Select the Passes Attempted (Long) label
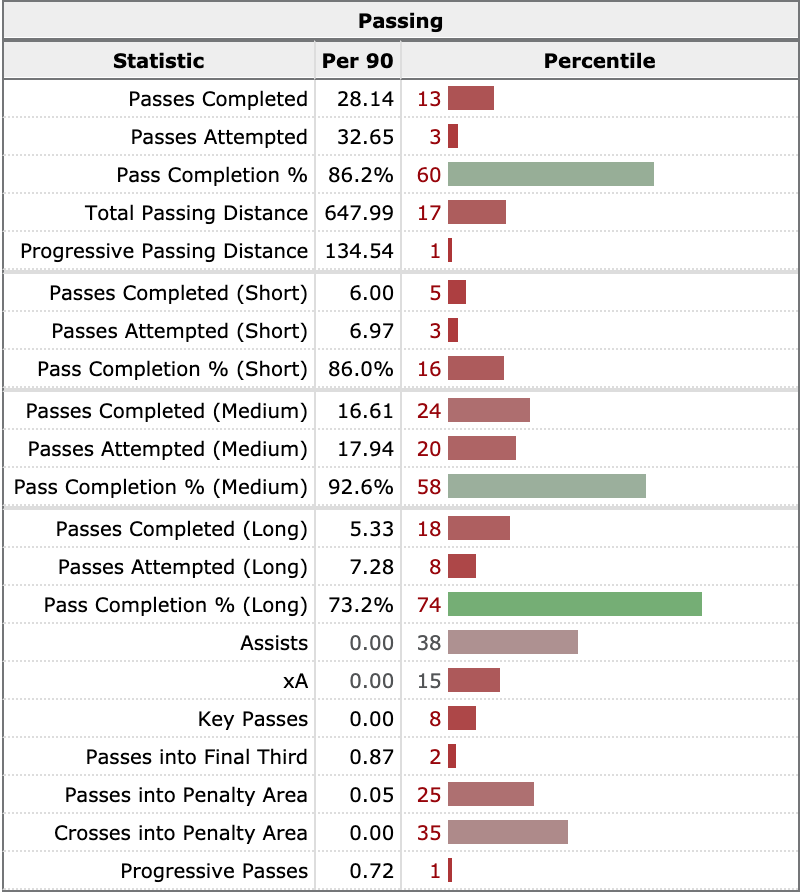 [182, 567]
